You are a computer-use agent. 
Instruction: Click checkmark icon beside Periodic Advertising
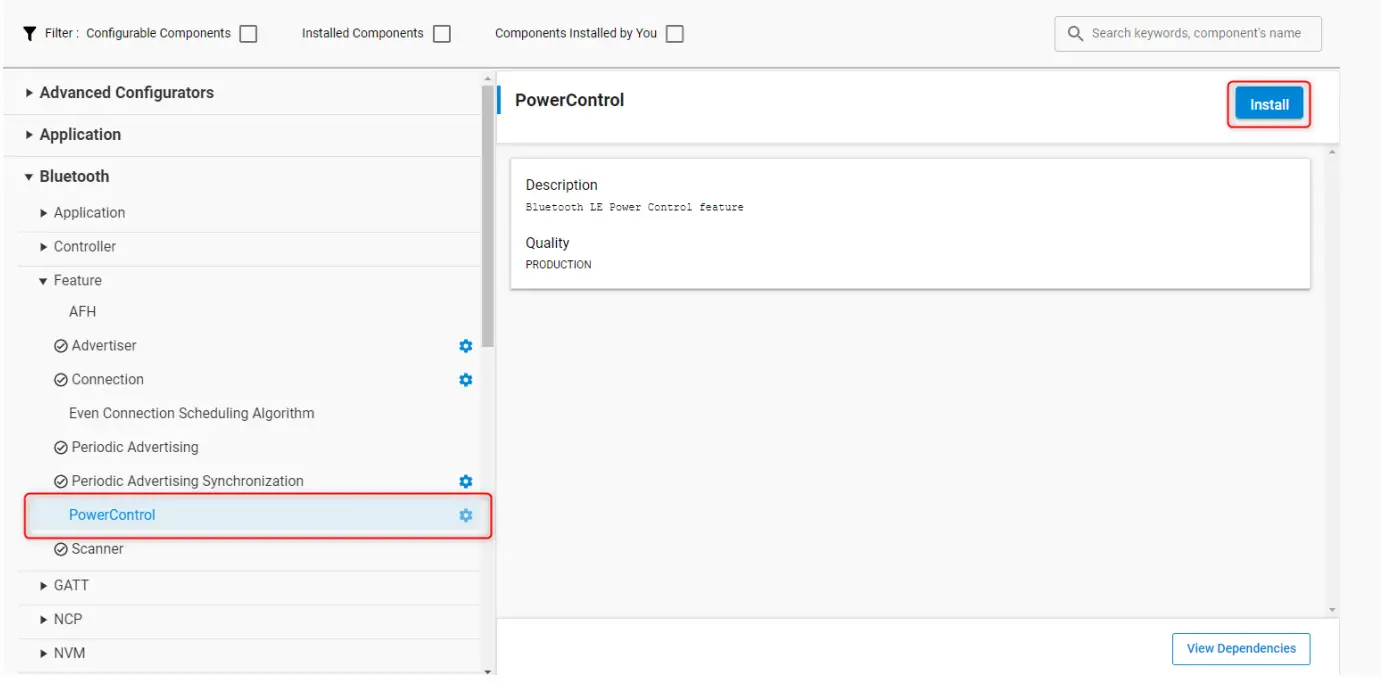point(61,448)
